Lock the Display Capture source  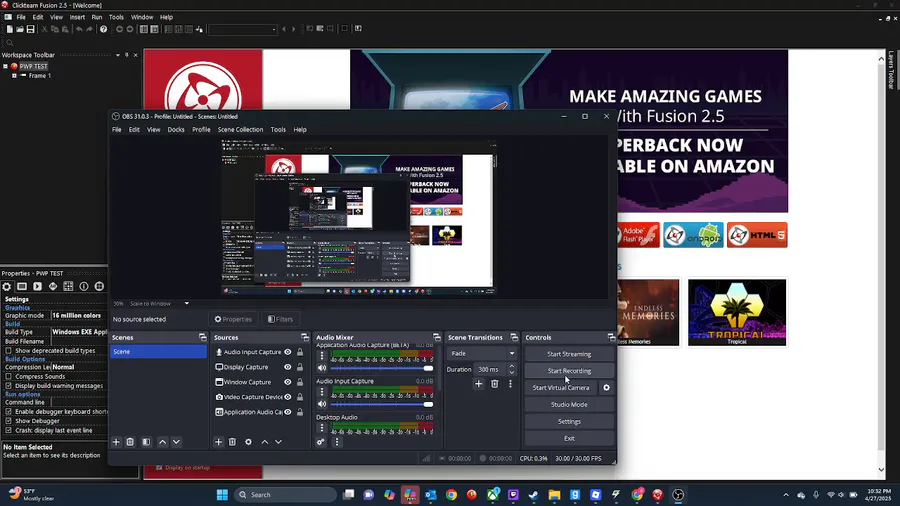(x=300, y=367)
